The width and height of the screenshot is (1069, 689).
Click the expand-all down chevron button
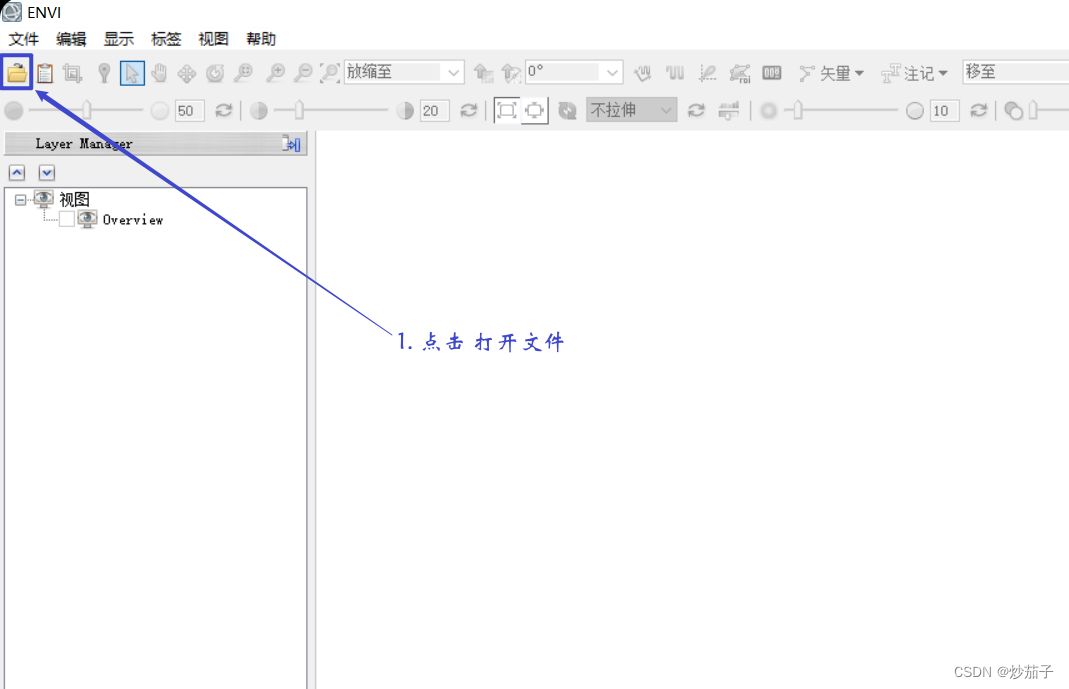pyautogui.click(x=46, y=172)
